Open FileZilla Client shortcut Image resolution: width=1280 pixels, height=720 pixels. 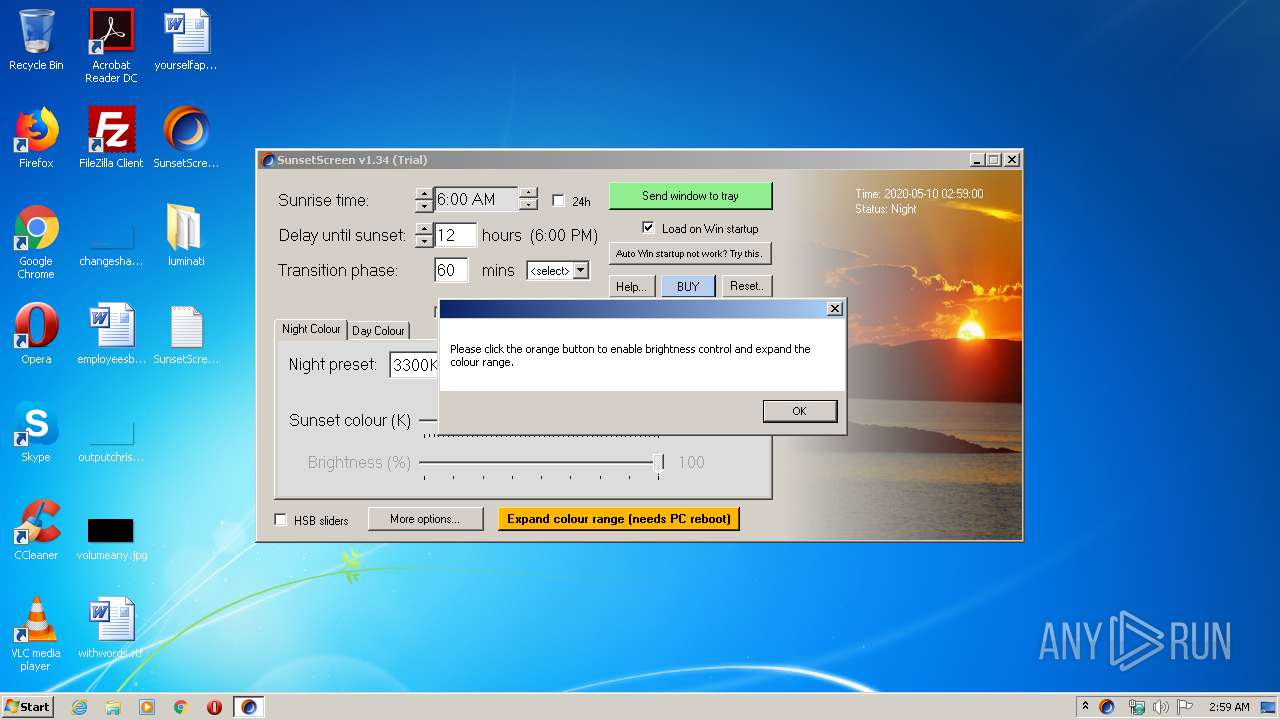pos(111,137)
